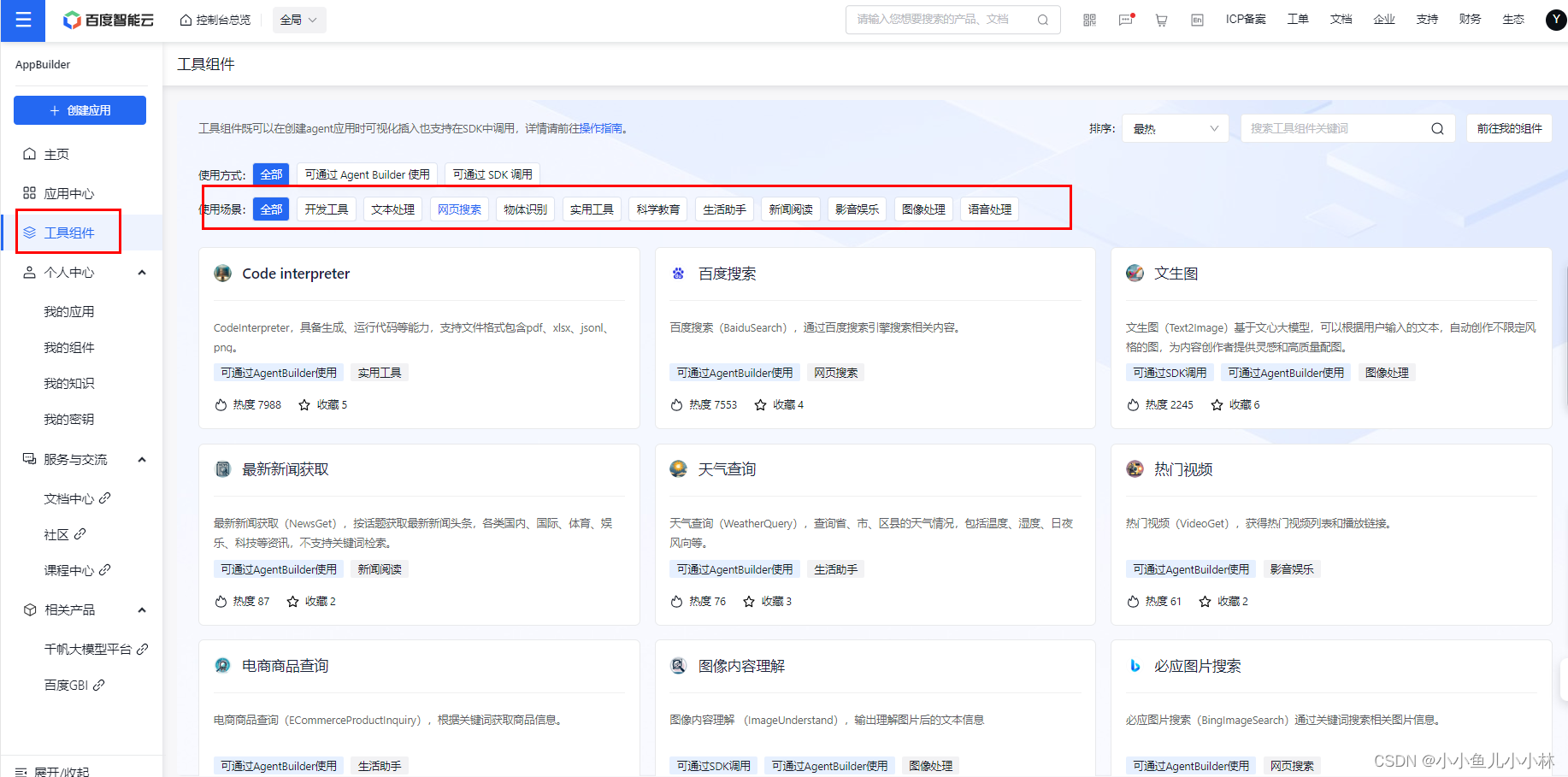Click the 图像内容理解 card icon

678,666
